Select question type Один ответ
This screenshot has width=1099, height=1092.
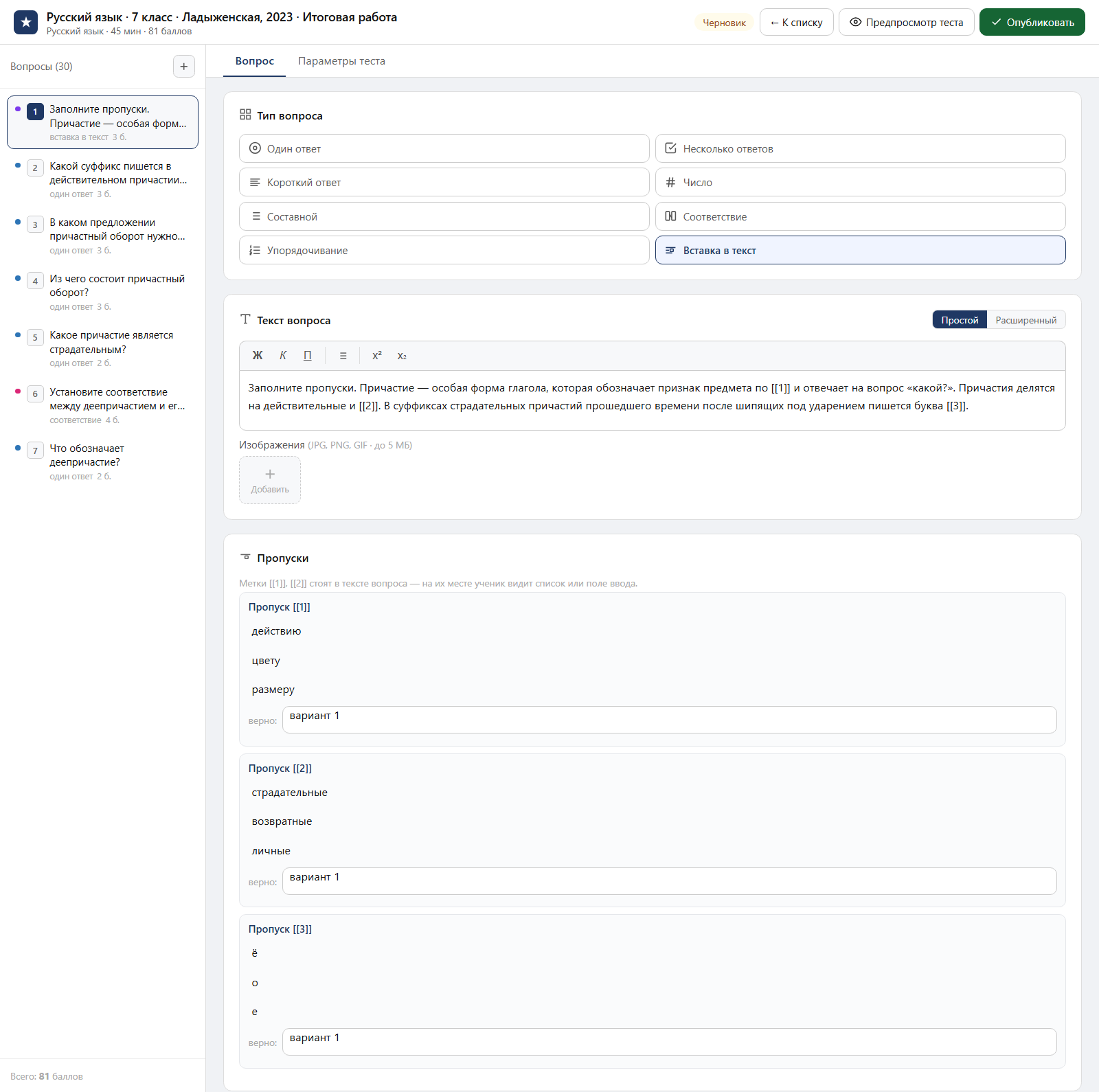444,148
